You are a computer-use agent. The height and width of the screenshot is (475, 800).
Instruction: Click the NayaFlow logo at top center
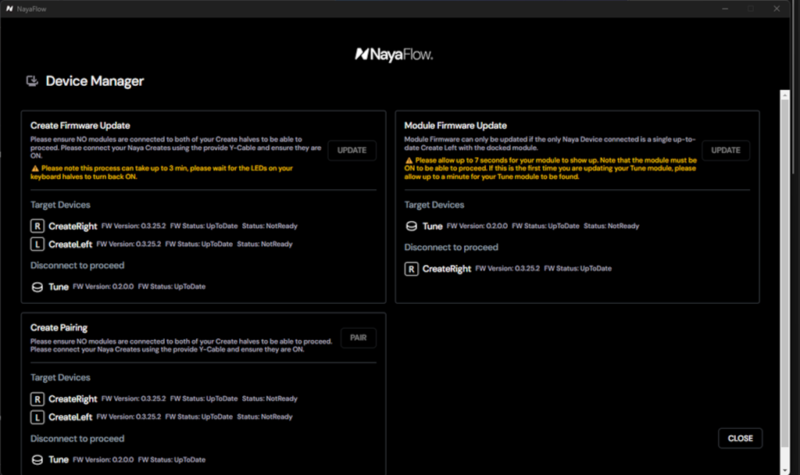(x=394, y=54)
